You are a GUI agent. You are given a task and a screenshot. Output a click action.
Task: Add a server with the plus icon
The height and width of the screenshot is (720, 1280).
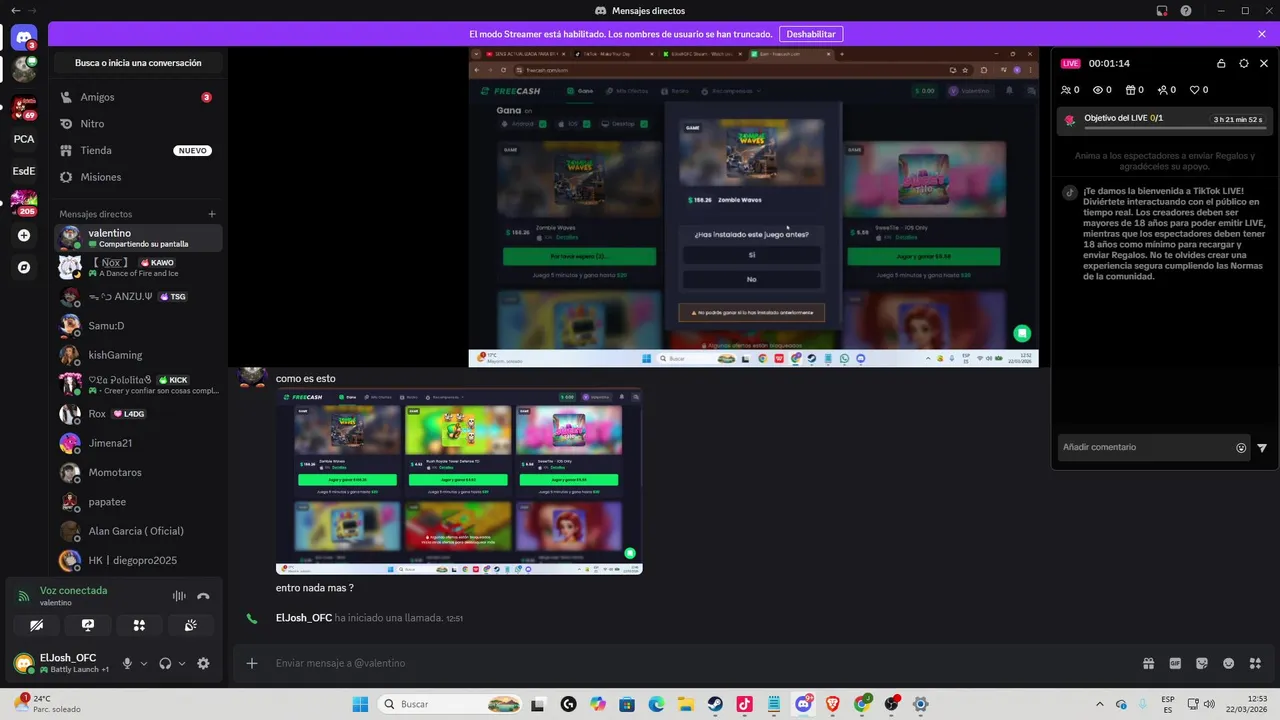pyautogui.click(x=24, y=236)
